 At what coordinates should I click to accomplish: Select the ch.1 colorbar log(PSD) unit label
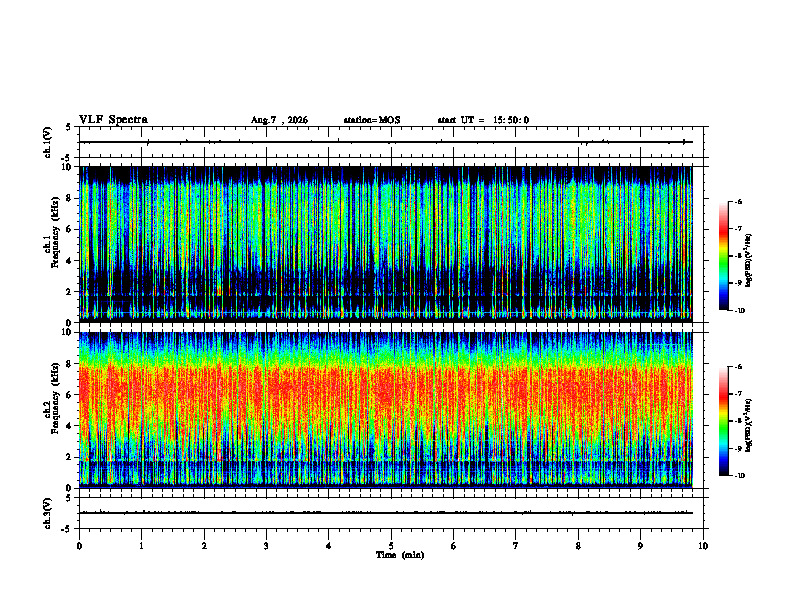tap(749, 260)
